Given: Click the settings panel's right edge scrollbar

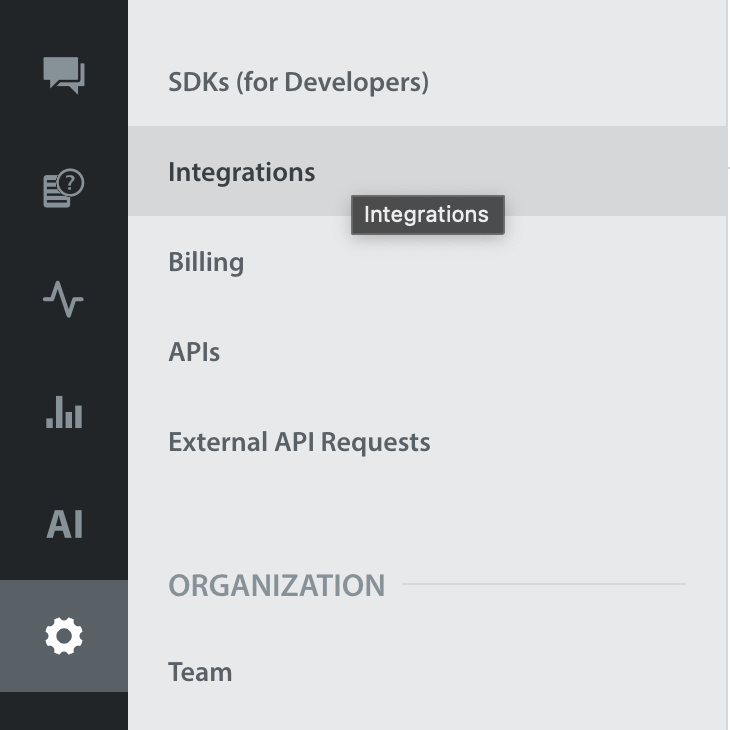Looking at the screenshot, I should point(727,400).
